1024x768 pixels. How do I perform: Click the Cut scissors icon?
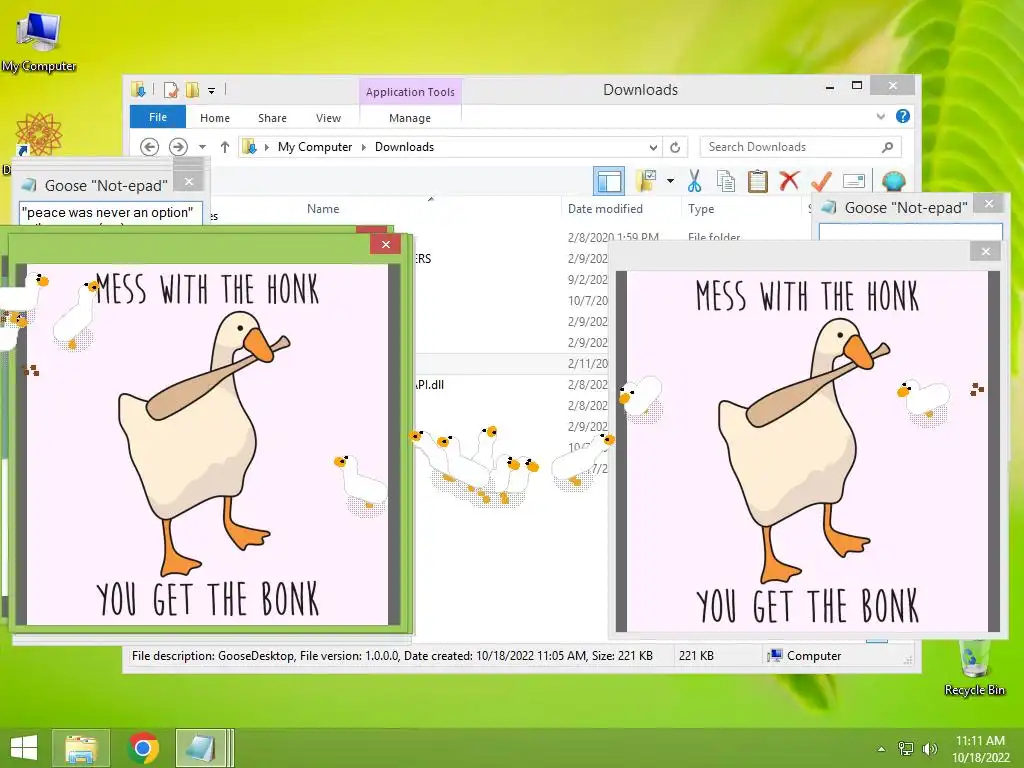[x=694, y=181]
